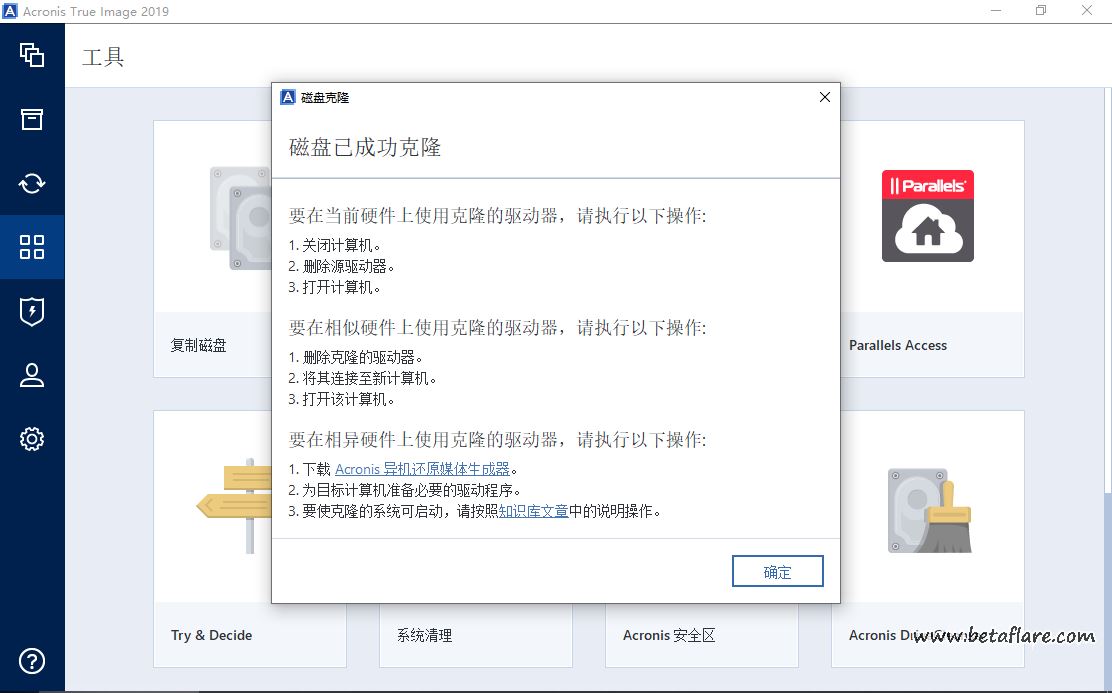The image size is (1112, 693).
Task: Open the Acronis 异机还原媒体生成器 link
Action: pyautogui.click(x=422, y=469)
